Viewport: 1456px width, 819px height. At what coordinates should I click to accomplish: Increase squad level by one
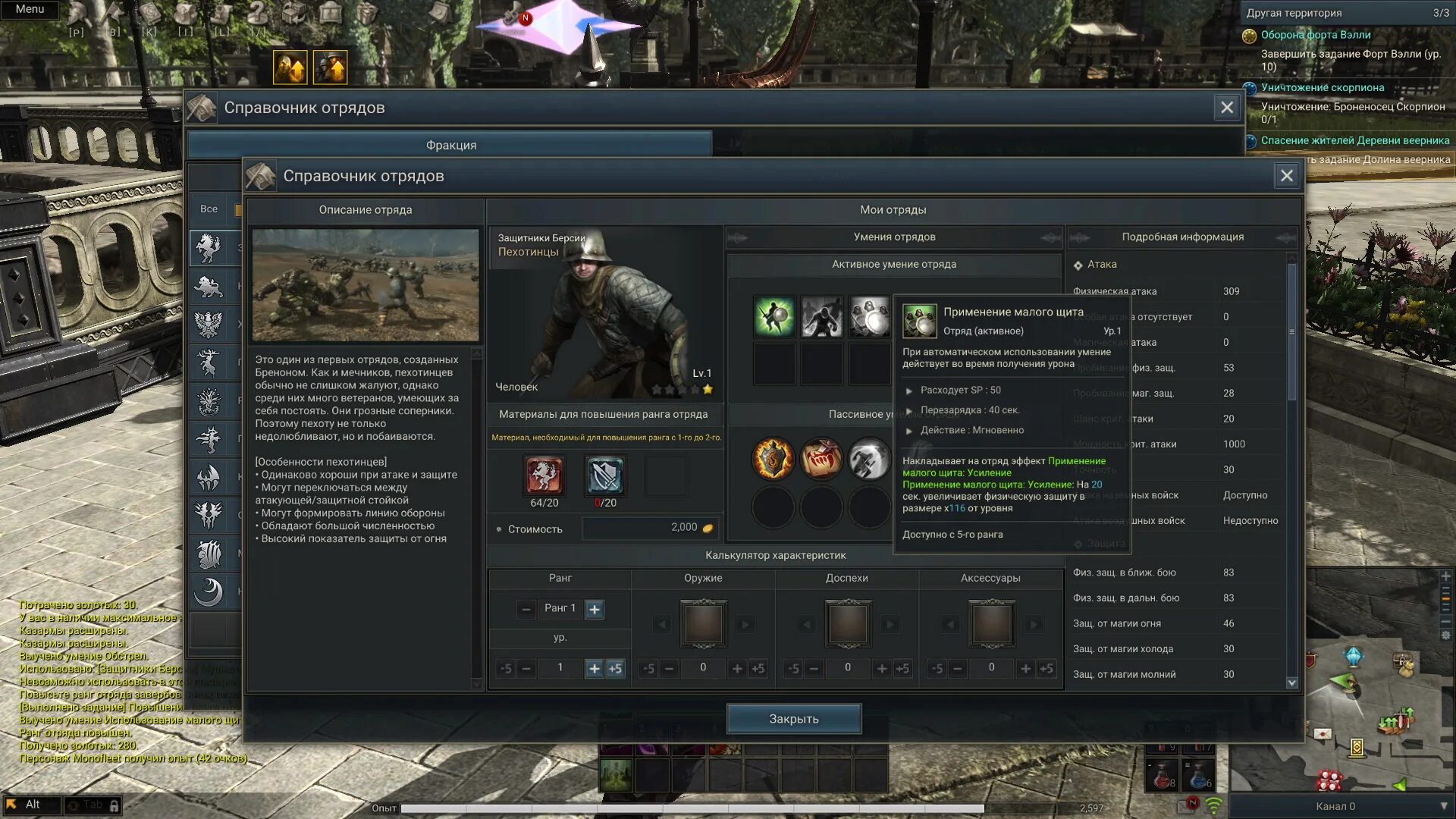coord(594,669)
